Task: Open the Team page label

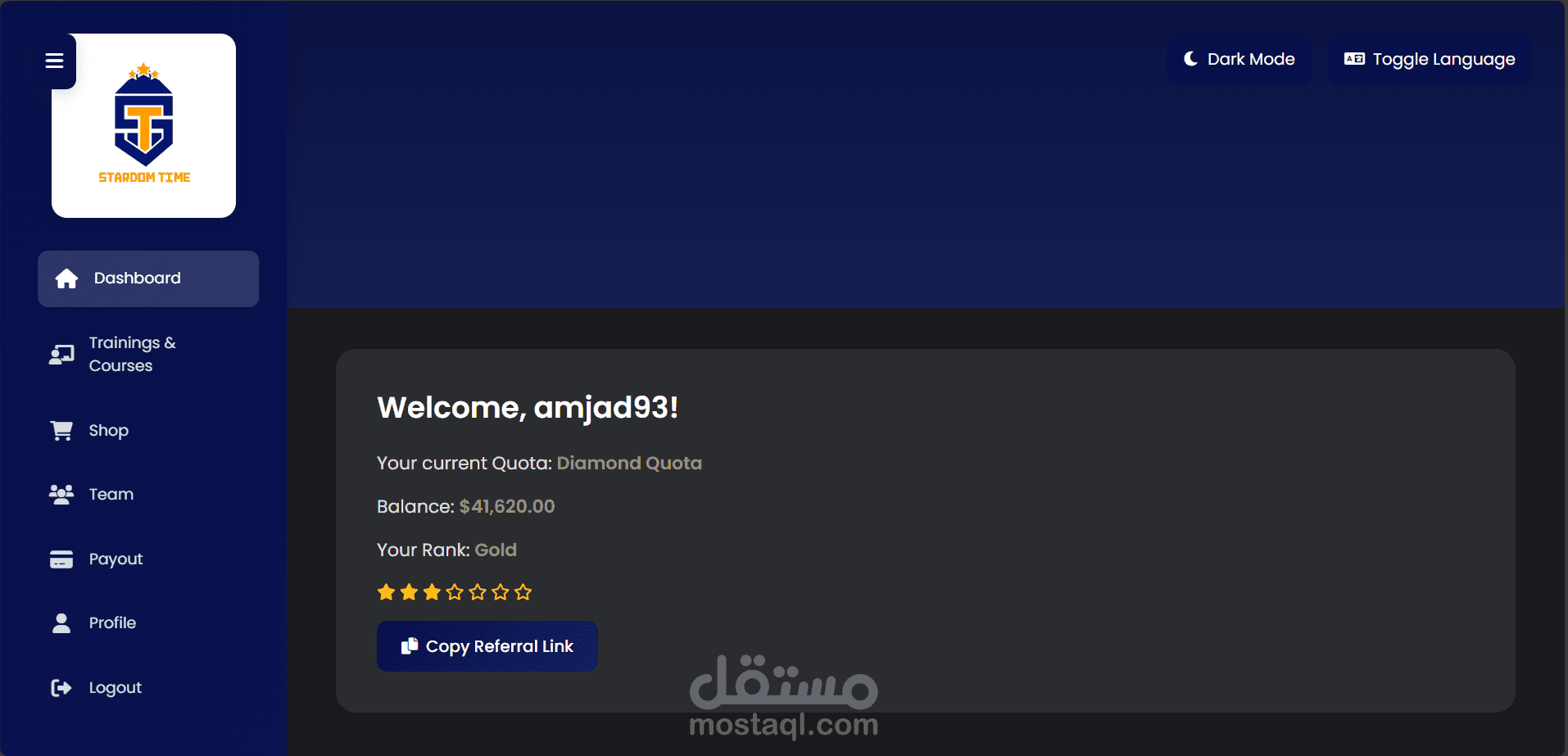Action: coord(111,495)
